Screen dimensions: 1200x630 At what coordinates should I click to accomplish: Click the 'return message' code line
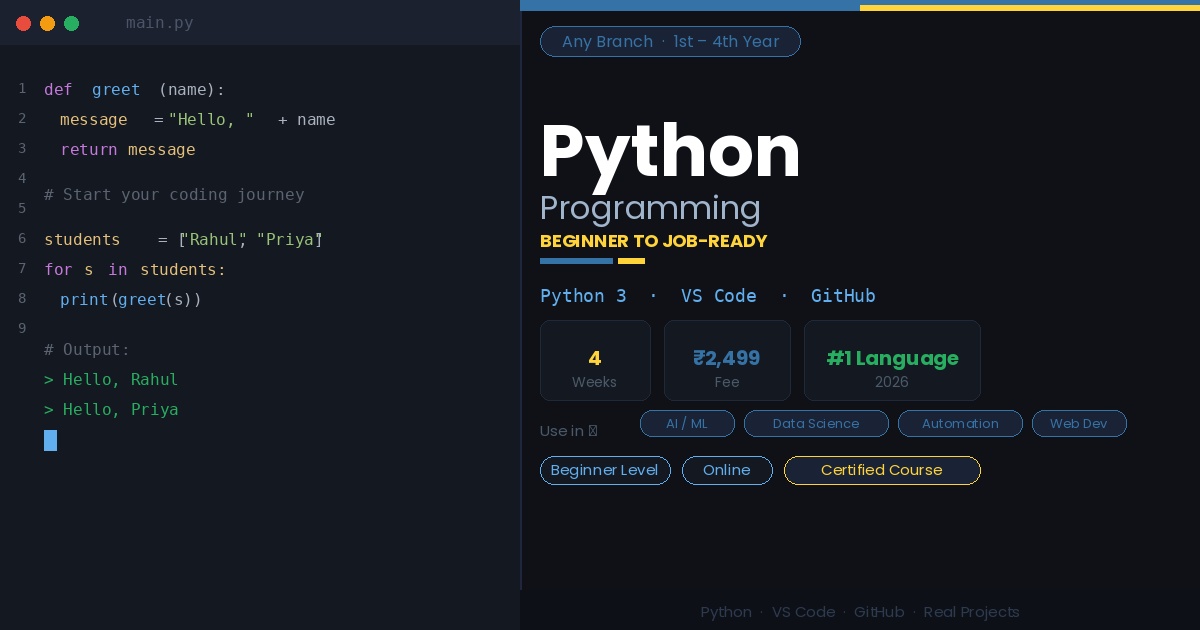pos(128,149)
